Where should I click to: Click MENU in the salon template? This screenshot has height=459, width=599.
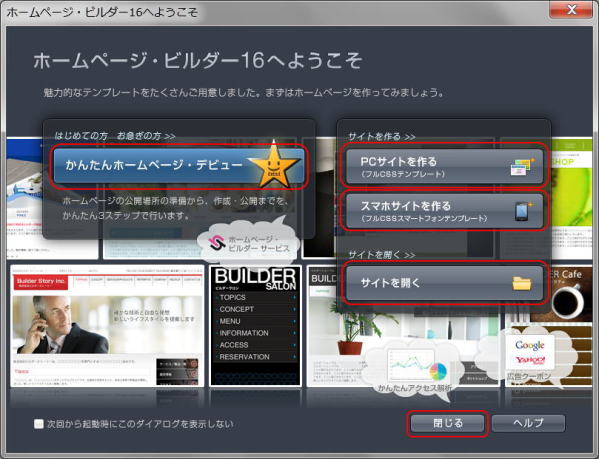click(x=230, y=321)
